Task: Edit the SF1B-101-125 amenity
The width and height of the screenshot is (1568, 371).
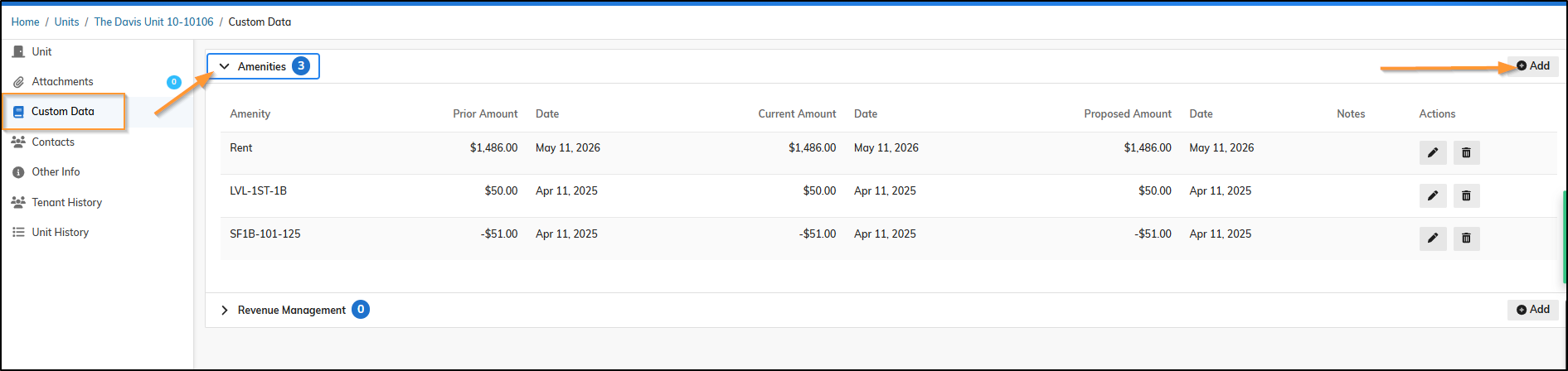Action: click(x=1432, y=238)
